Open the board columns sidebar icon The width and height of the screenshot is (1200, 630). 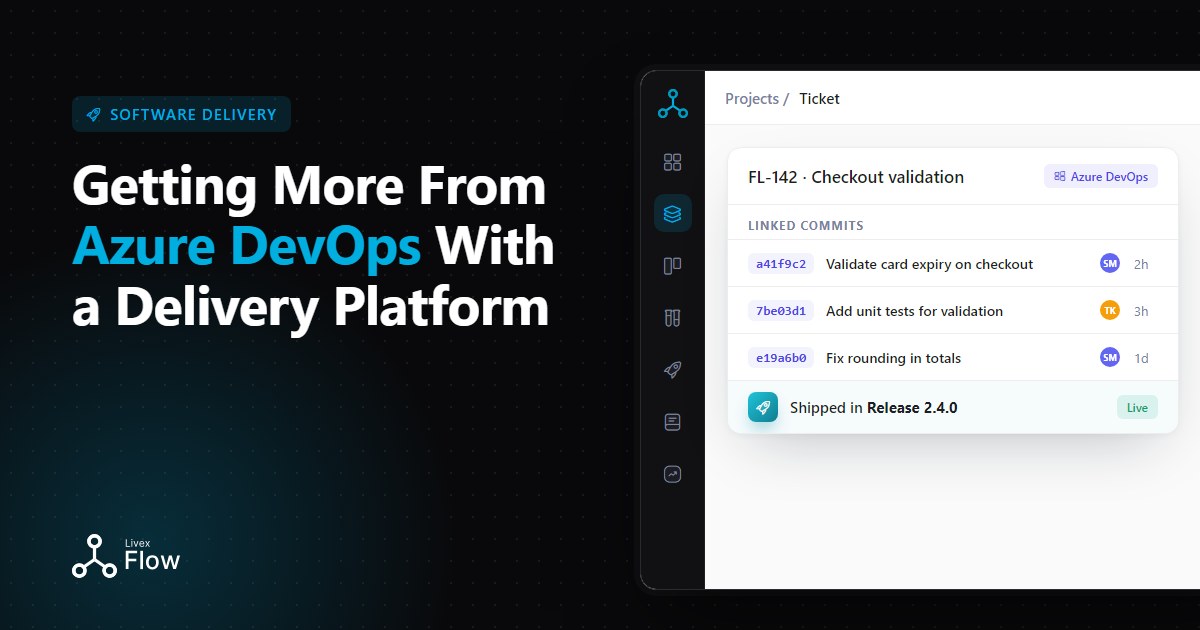coord(673,266)
